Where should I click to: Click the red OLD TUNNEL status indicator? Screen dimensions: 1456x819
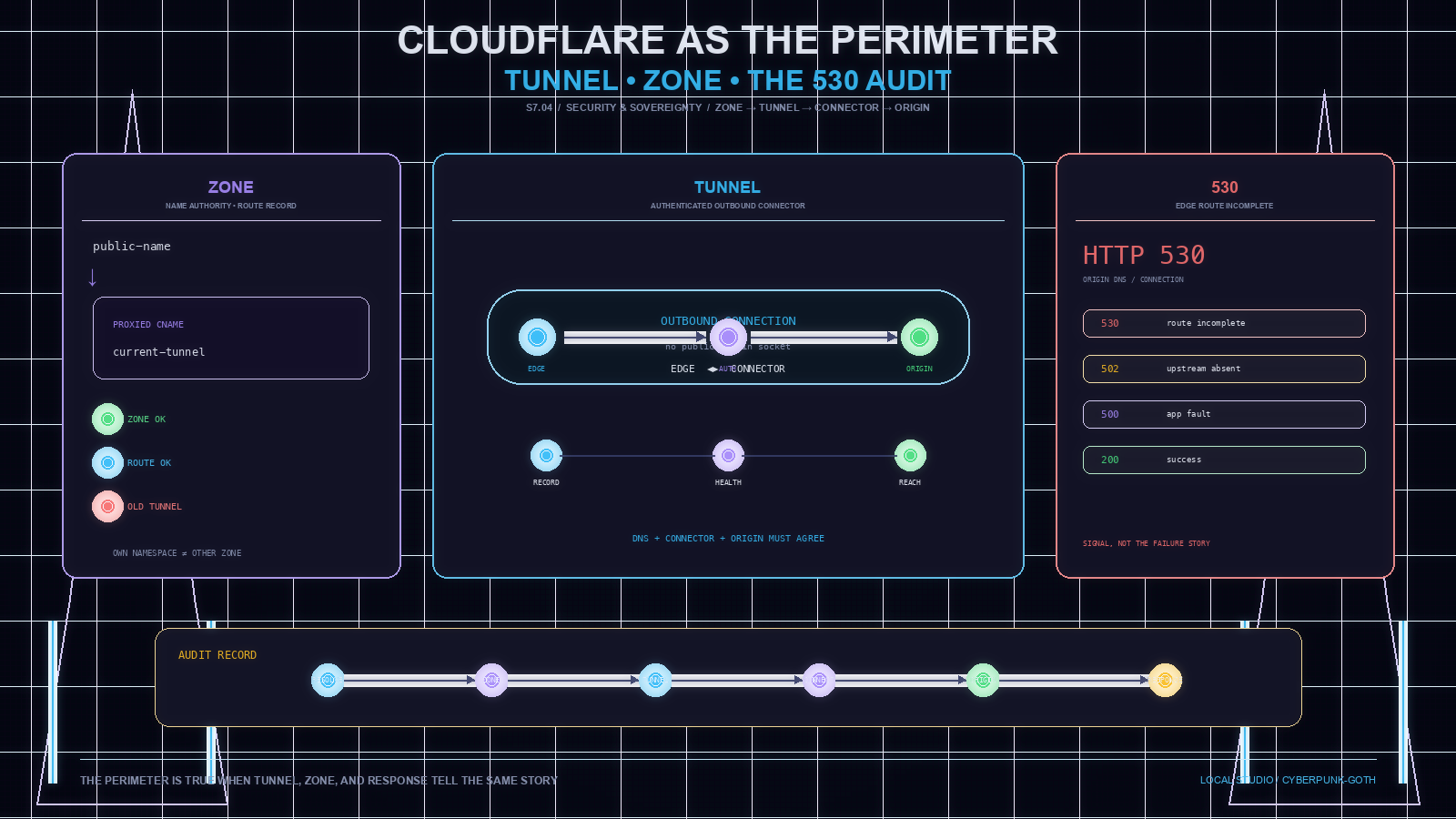[107, 507]
